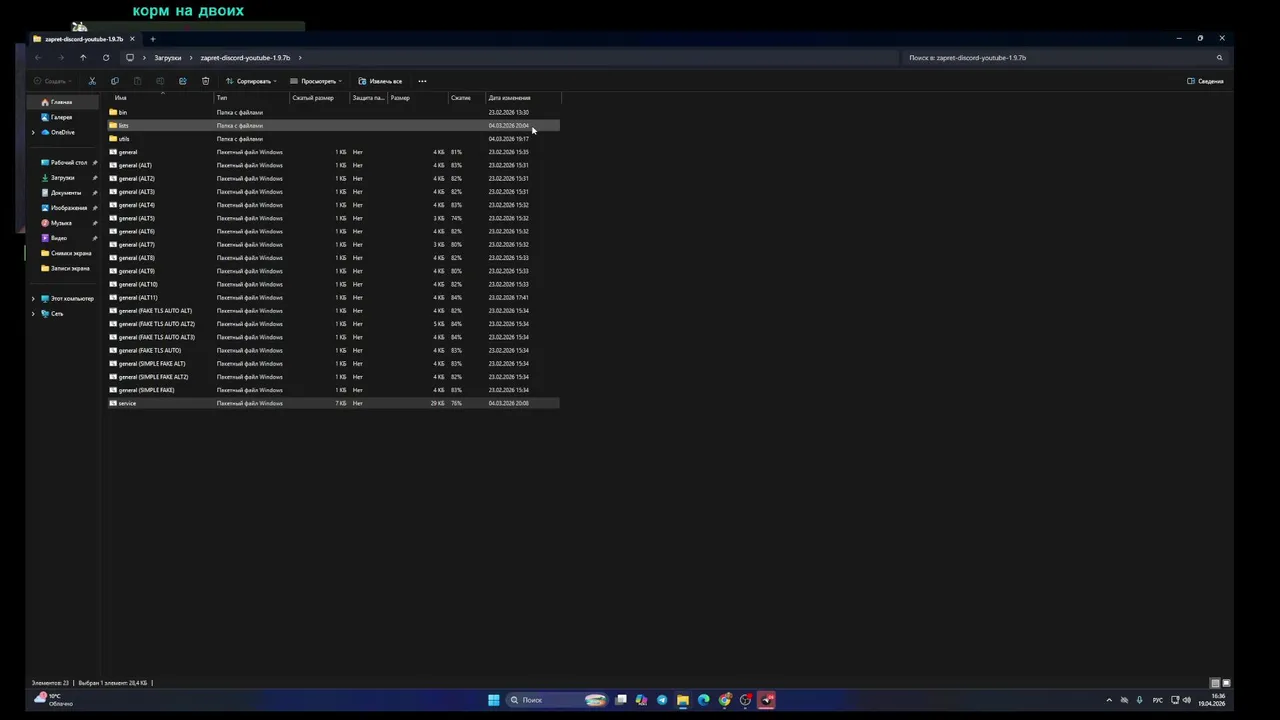This screenshot has width=1280, height=720.
Task: Open the Создать dropdown
Action: 52,81
